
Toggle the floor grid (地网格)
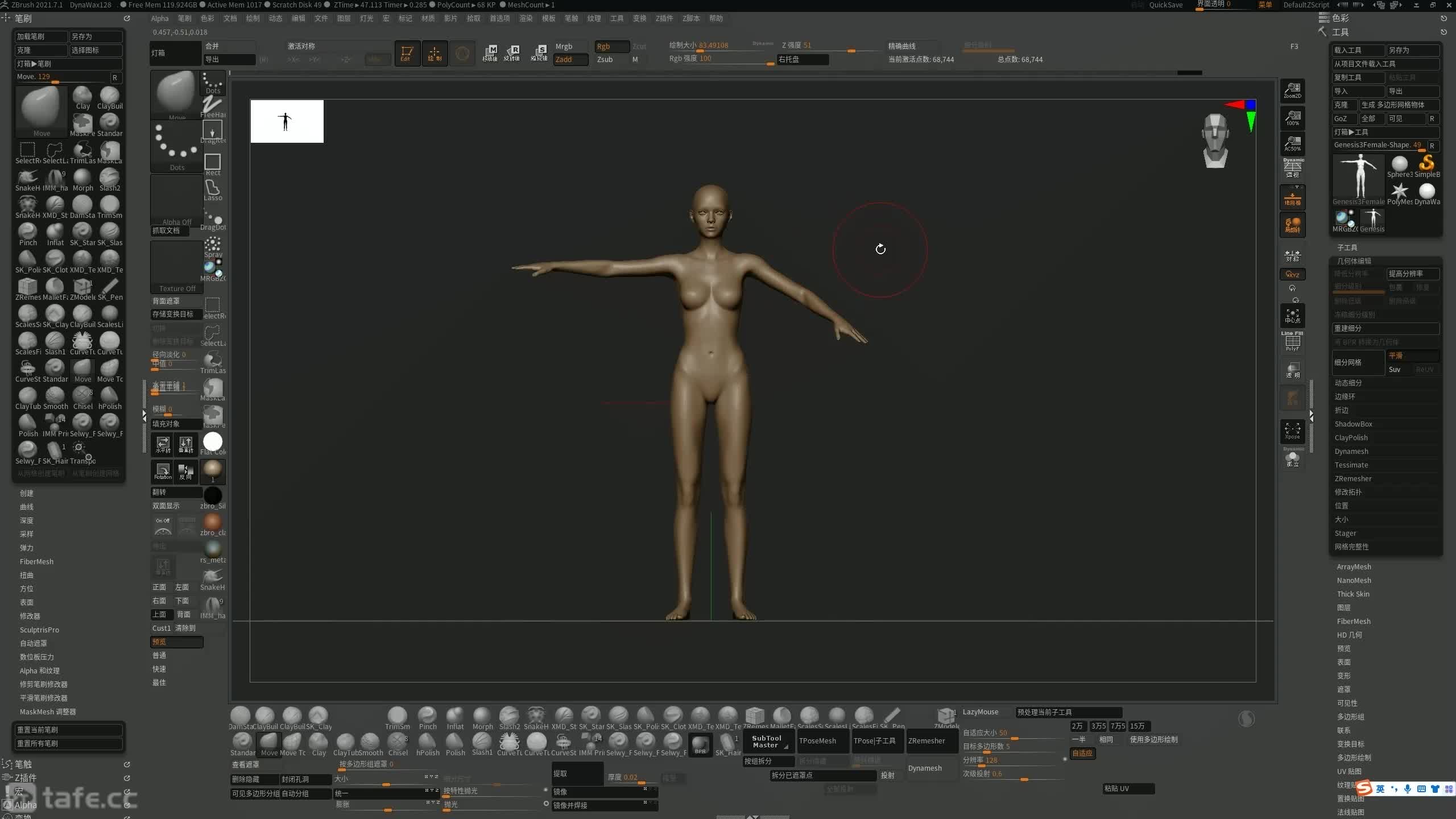coord(1292,197)
